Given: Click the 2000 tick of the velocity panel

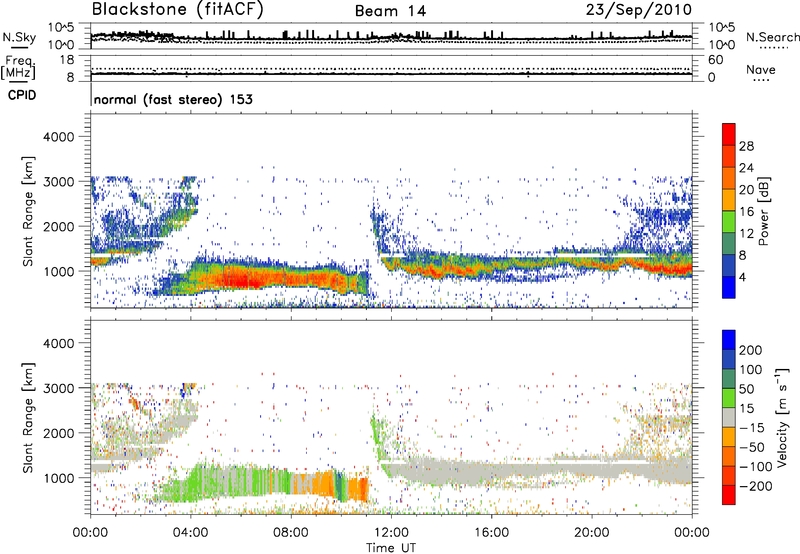Looking at the screenshot, I should tap(59, 433).
